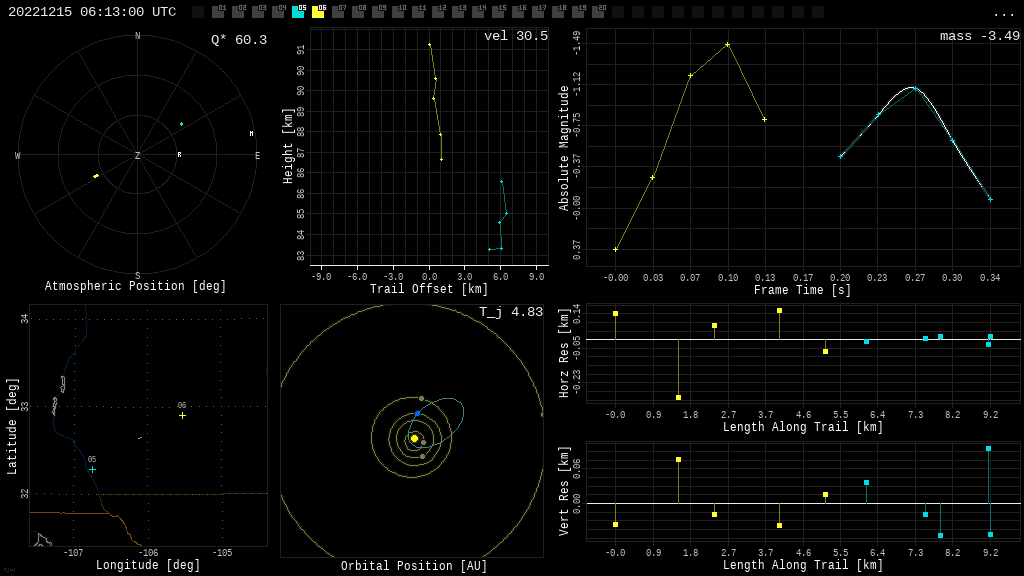The width and height of the screenshot is (1024, 576).
Task: Click the cyan station 05 cross on the map
Action: click(92, 469)
